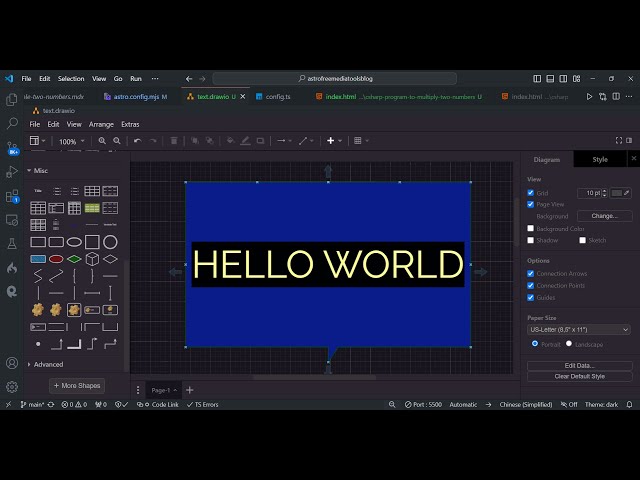Switch to the Style tab
The height and width of the screenshot is (480, 640).
point(600,159)
